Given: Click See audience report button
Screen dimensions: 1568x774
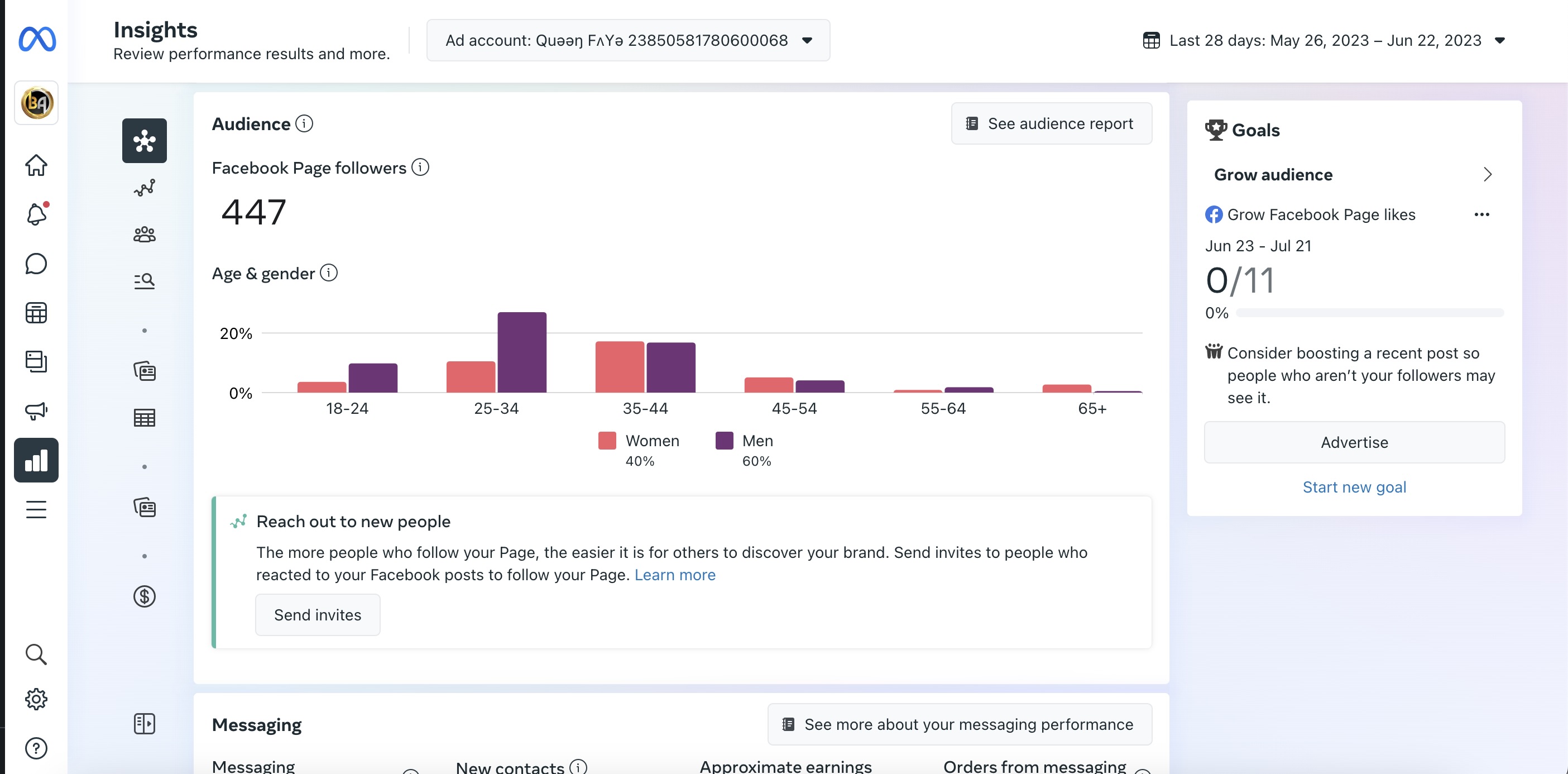Looking at the screenshot, I should coord(1051,123).
